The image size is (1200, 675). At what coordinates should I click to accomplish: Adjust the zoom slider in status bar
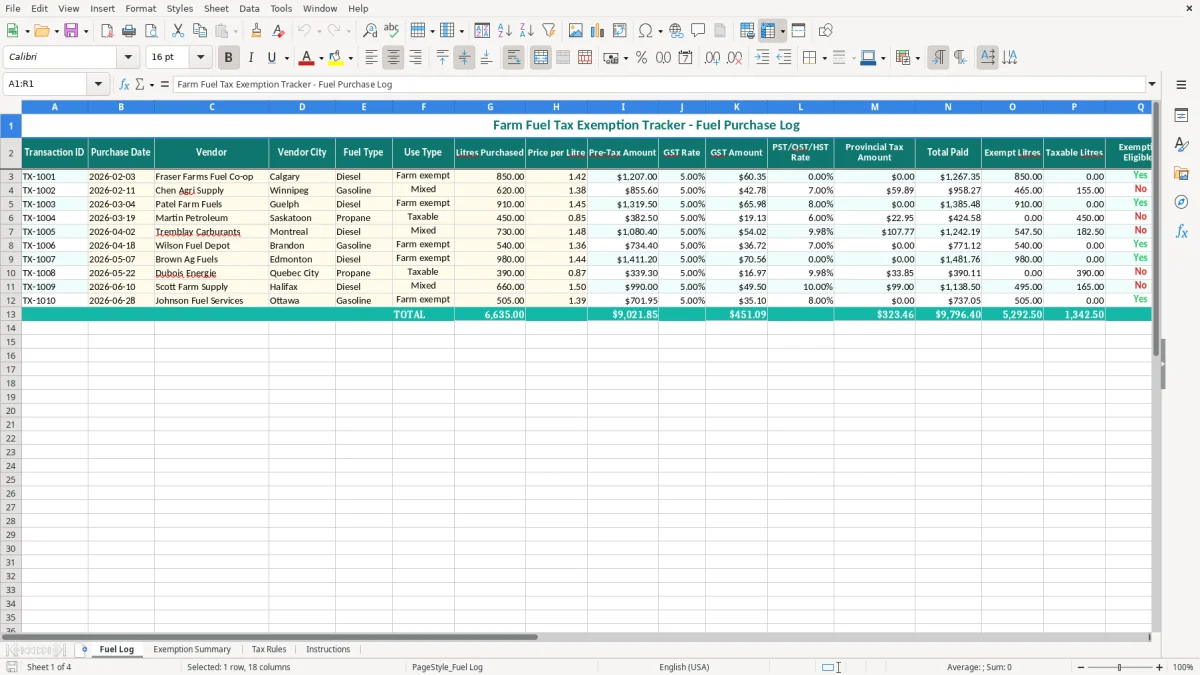point(1120,667)
